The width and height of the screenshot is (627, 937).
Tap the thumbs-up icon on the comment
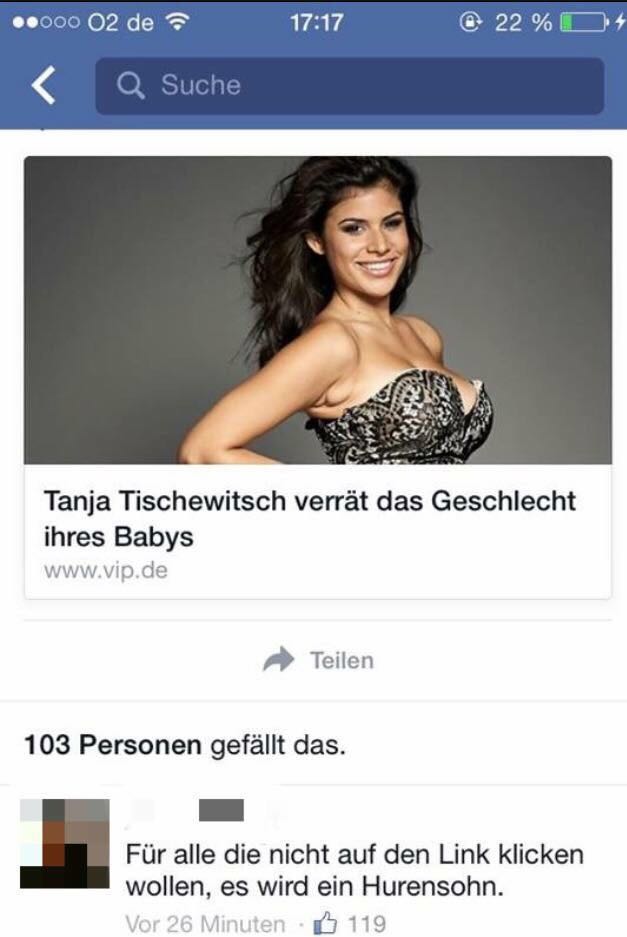326,924
